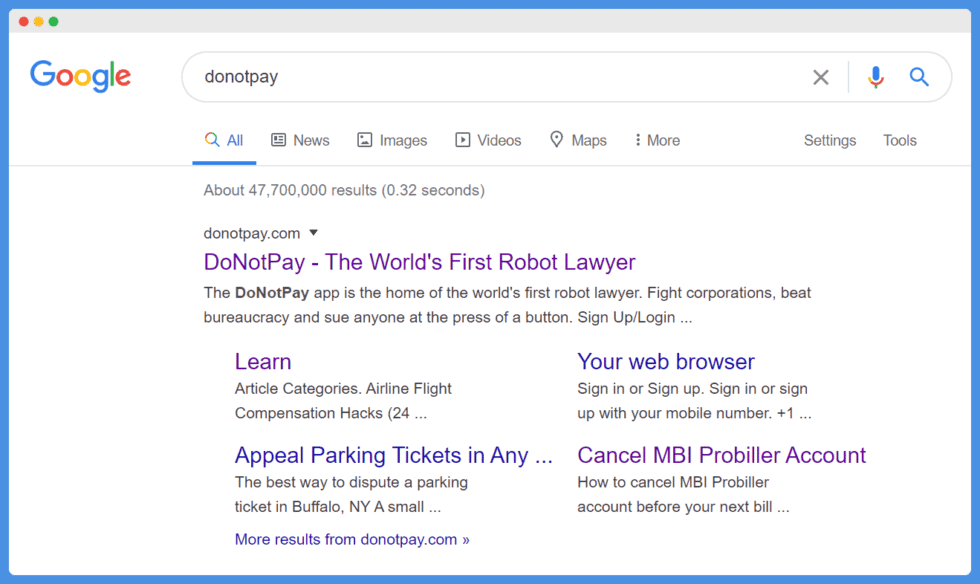The image size is (980, 584).
Task: Open DoNotPay - The World's First Robot Lawyer
Action: click(419, 262)
